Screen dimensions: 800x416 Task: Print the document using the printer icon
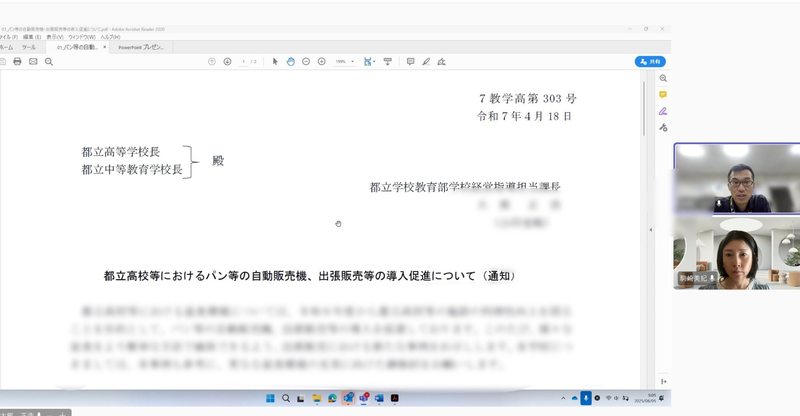pyautogui.click(x=17, y=61)
